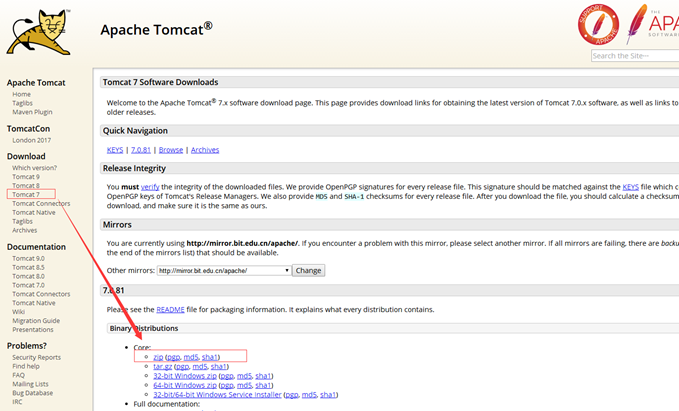This screenshot has height=411, width=679.
Task: Open Mailing Lists sidebar link
Action: coord(30,384)
